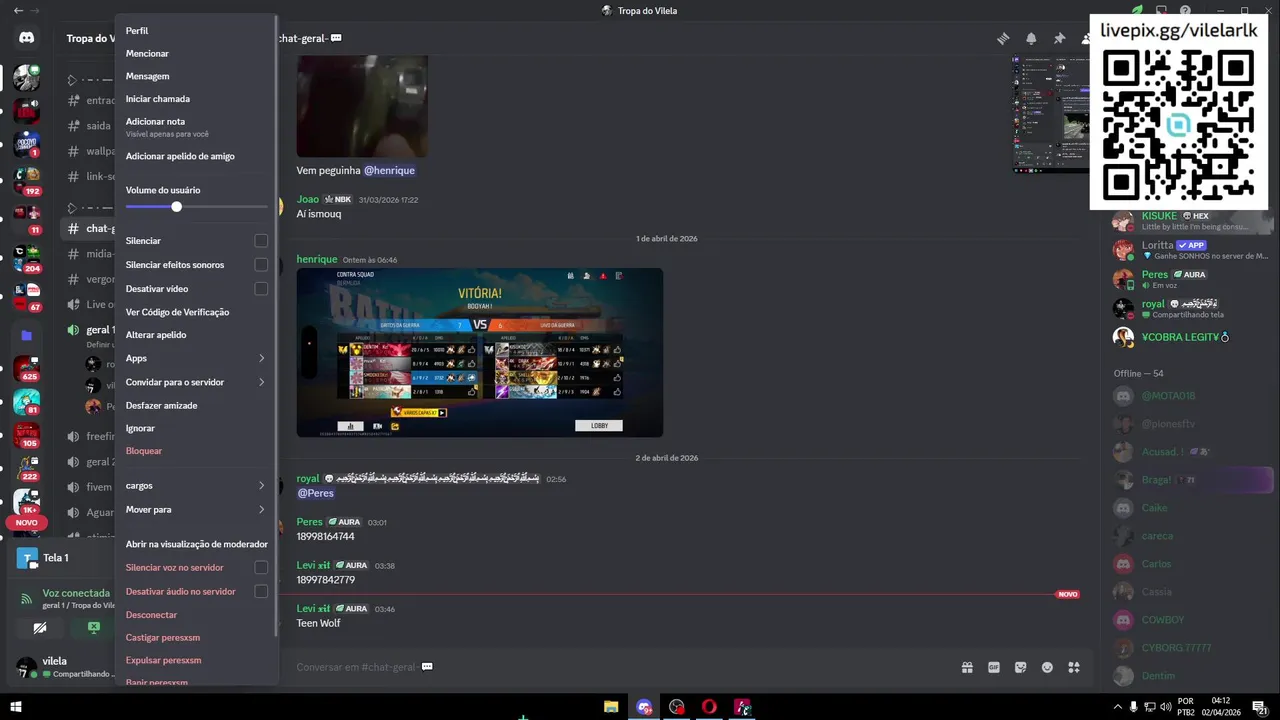Open the victory screenshot image by henrique
This screenshot has width=1280, height=720.
480,352
